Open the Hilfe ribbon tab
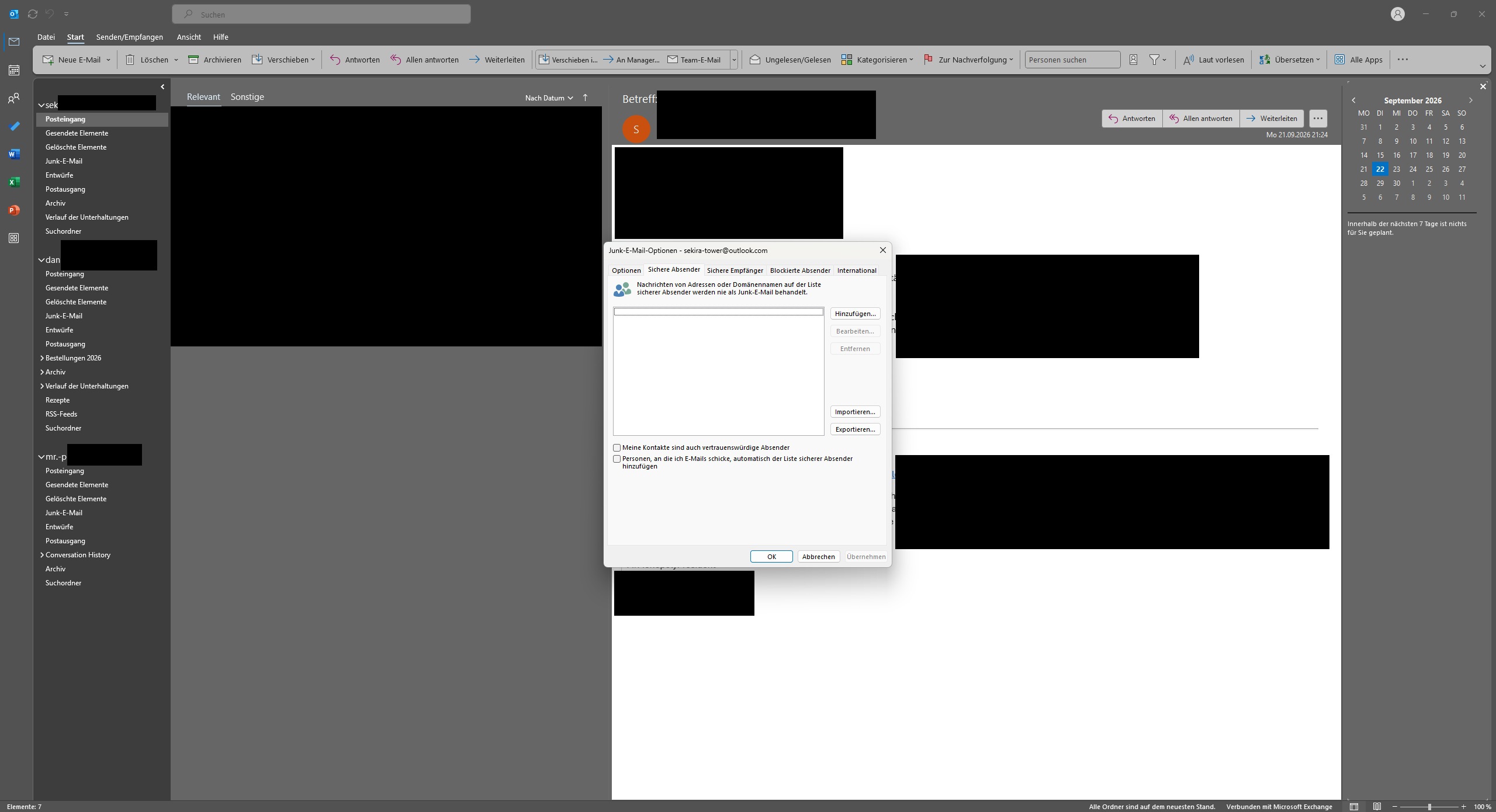The height and width of the screenshot is (812, 1496). [x=221, y=37]
